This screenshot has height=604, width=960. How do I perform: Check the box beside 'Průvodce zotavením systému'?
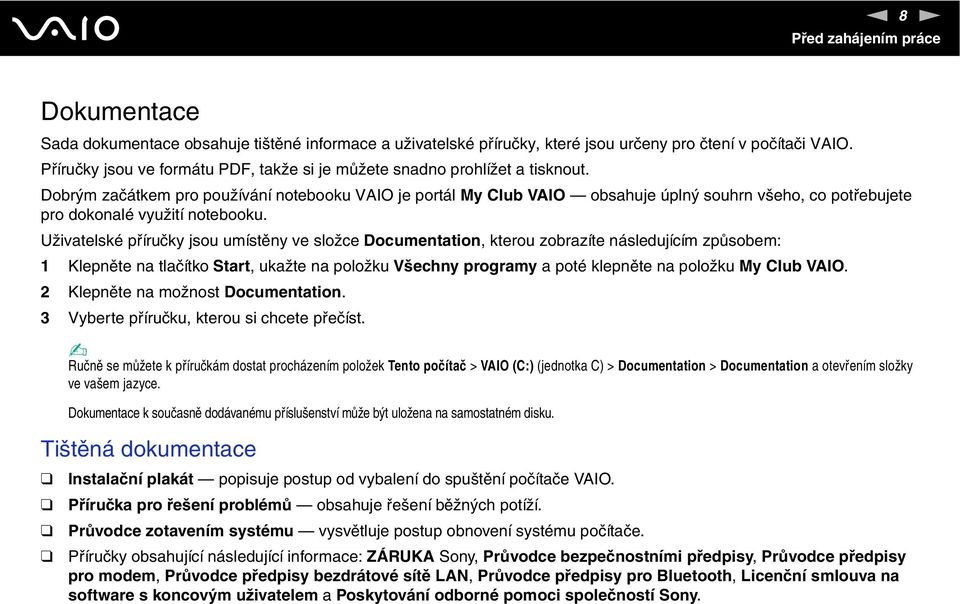click(47, 531)
